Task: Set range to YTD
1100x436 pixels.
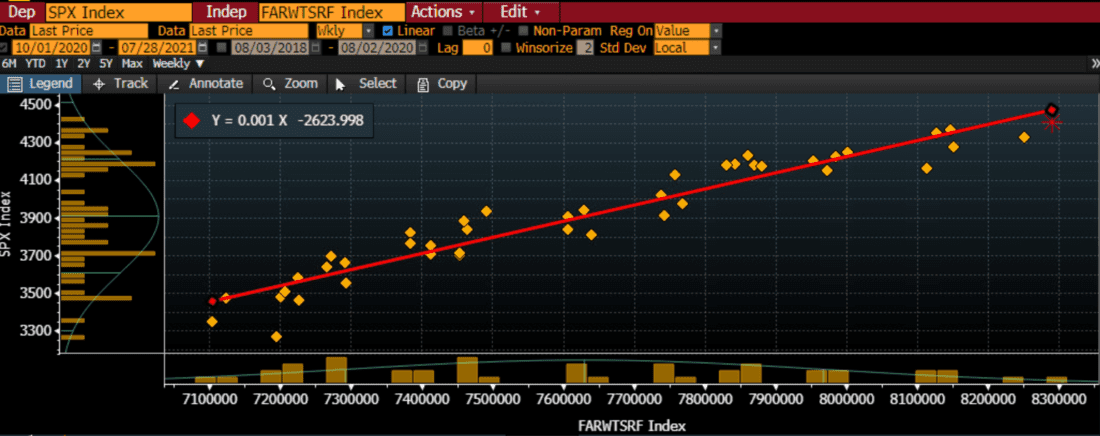Action: click(x=35, y=64)
